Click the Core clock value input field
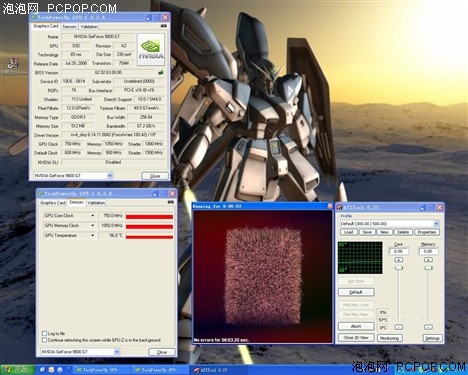Image resolution: width=468 pixels, height=375 pixels. (x=399, y=251)
